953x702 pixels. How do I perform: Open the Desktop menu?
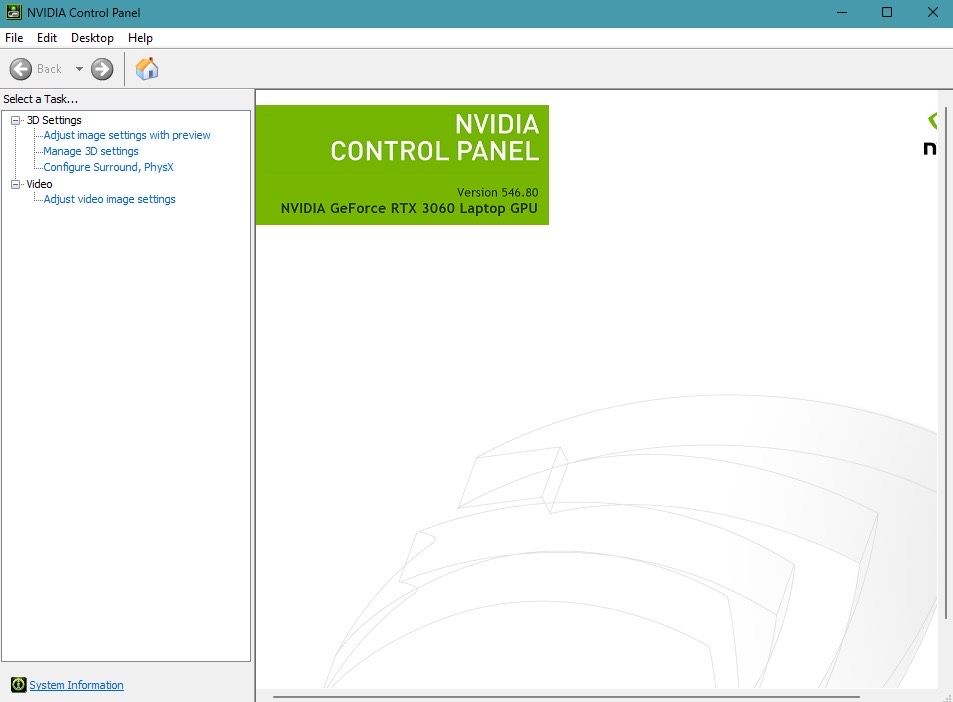92,38
